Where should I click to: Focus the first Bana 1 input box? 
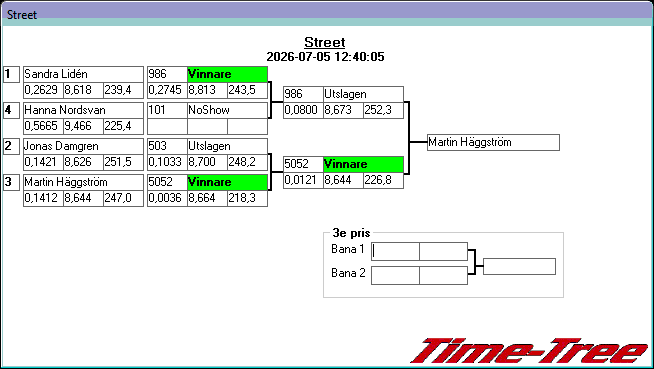[395, 251]
